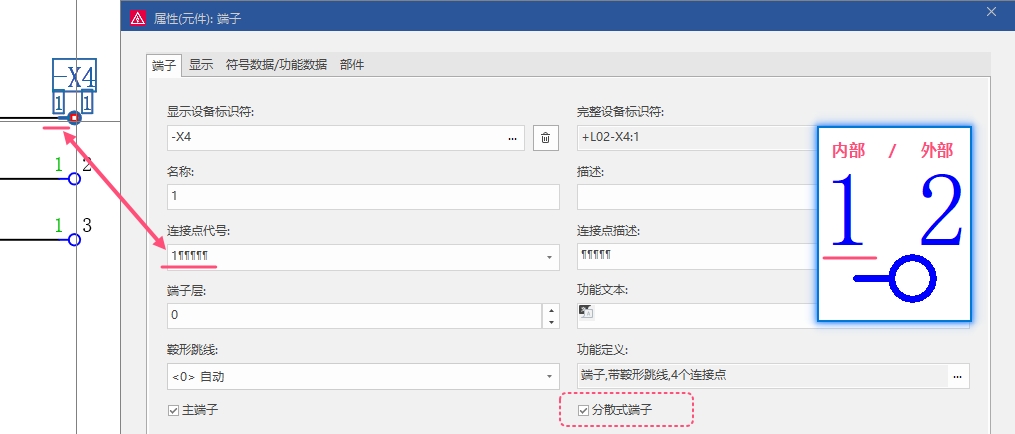Open the 鞍形跳线 dropdown list

549,377
